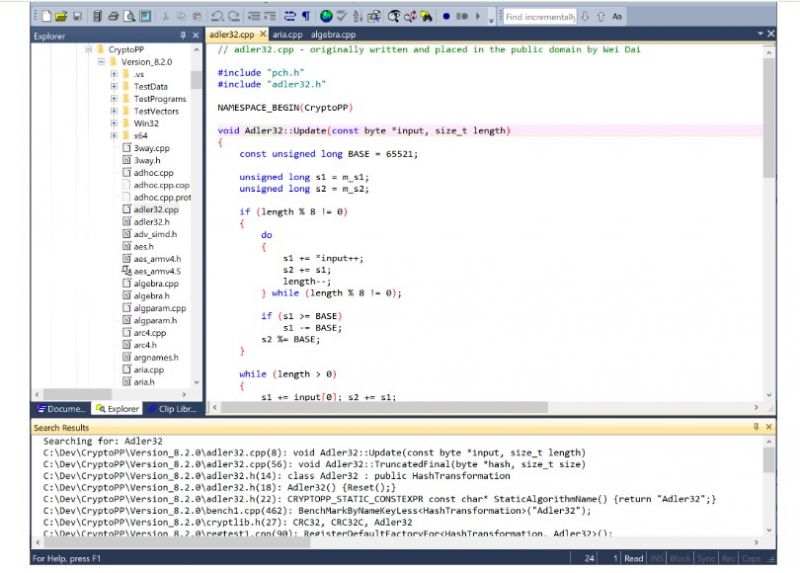Click the Cut scissors icon
Screen dimensions: 800x573
[x=165, y=16]
